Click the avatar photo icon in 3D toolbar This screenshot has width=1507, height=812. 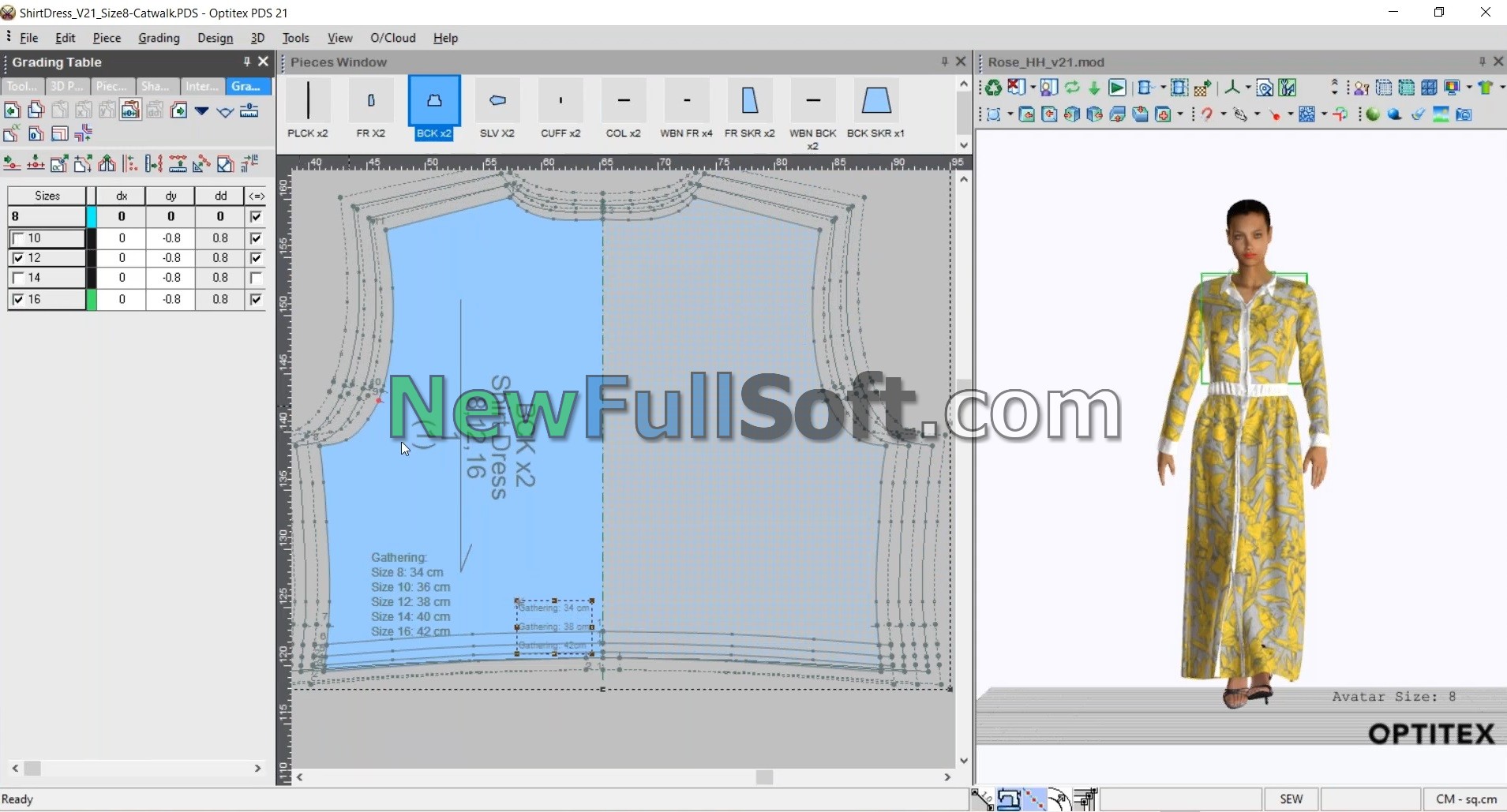[1048, 88]
